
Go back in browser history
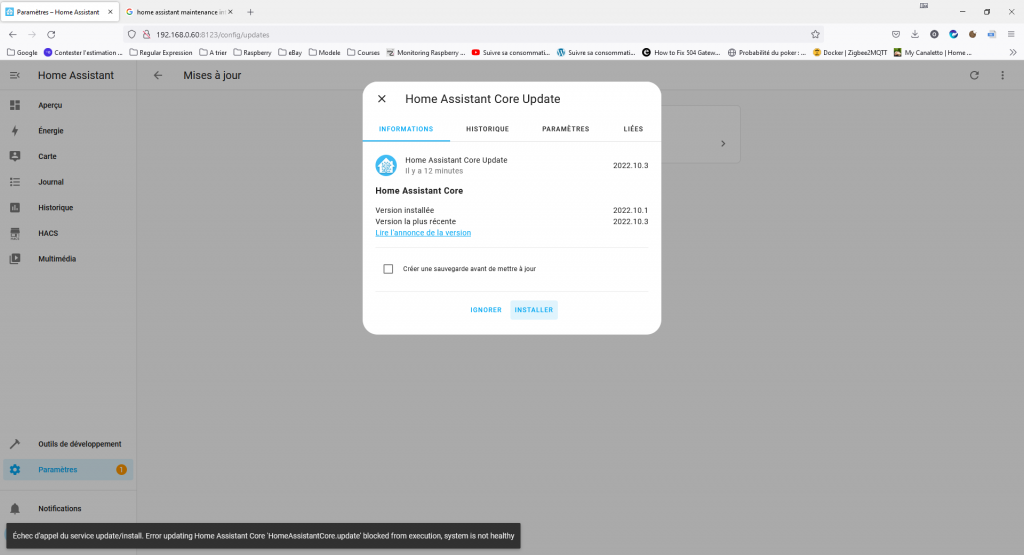(13, 35)
